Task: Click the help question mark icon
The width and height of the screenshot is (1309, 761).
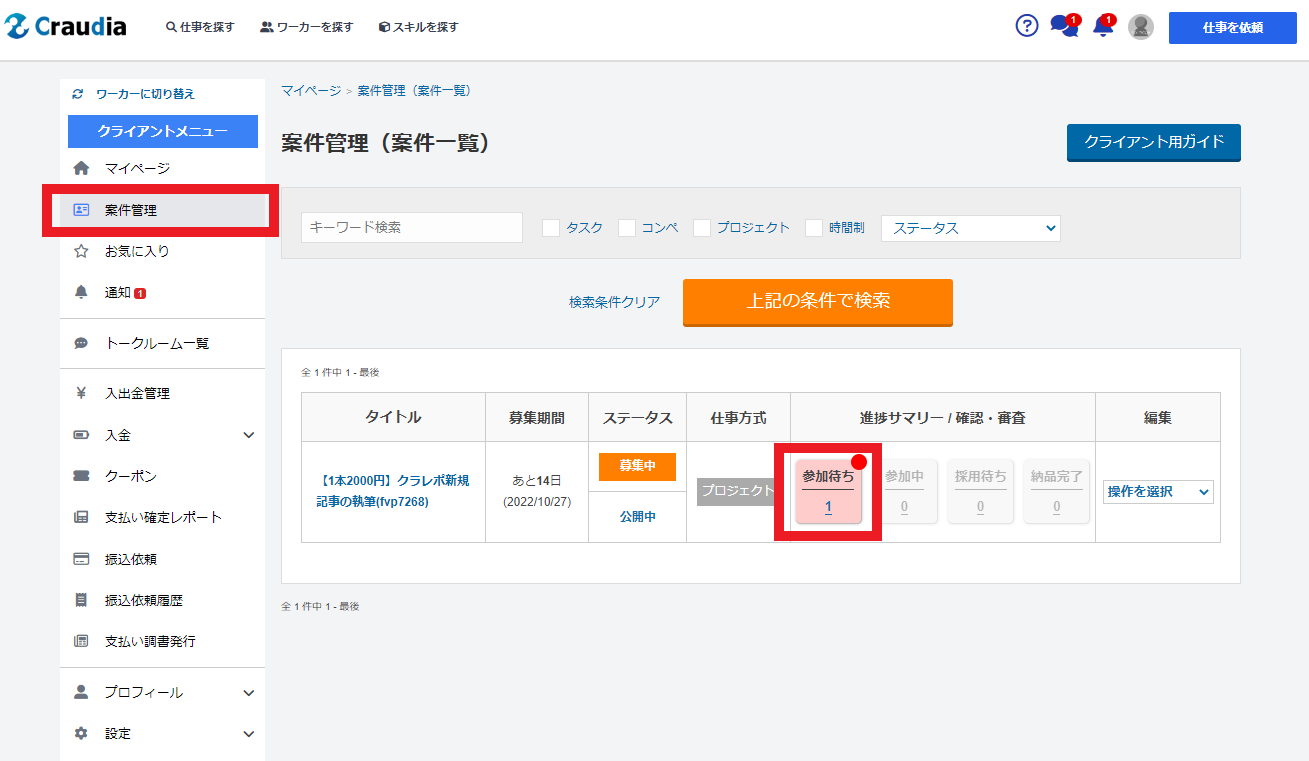Action: click(x=1027, y=26)
